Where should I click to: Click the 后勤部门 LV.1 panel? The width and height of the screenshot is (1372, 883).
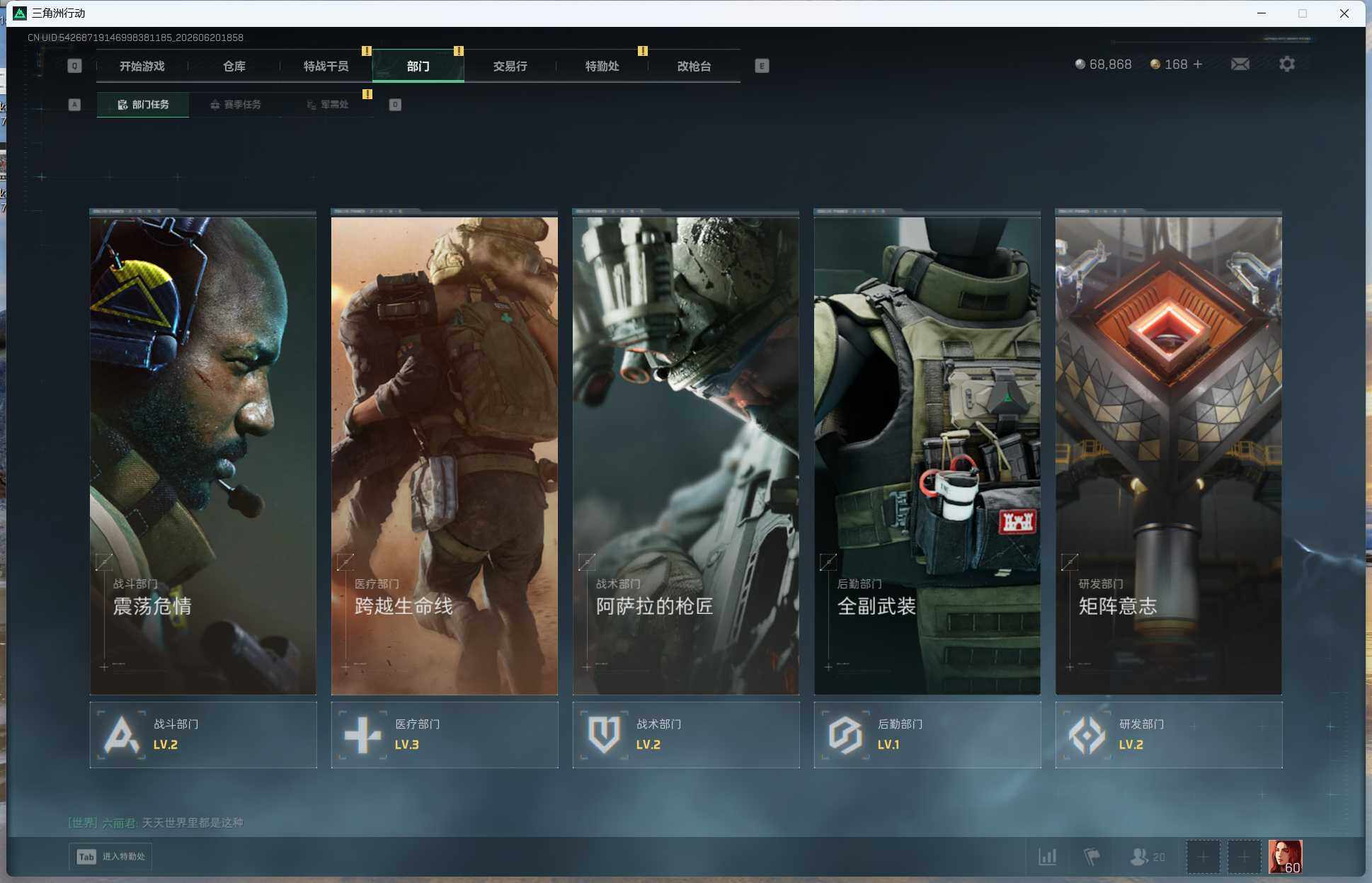click(x=927, y=735)
